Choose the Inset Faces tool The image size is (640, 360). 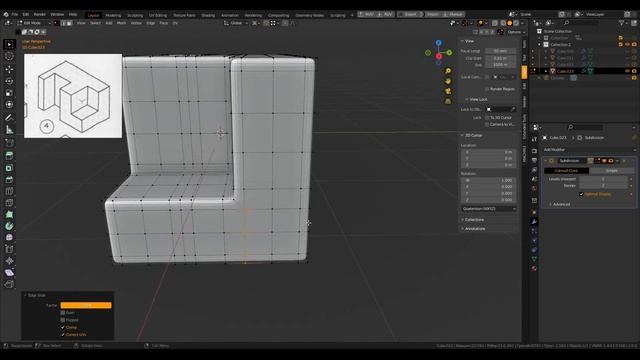pyautogui.click(x=9, y=168)
